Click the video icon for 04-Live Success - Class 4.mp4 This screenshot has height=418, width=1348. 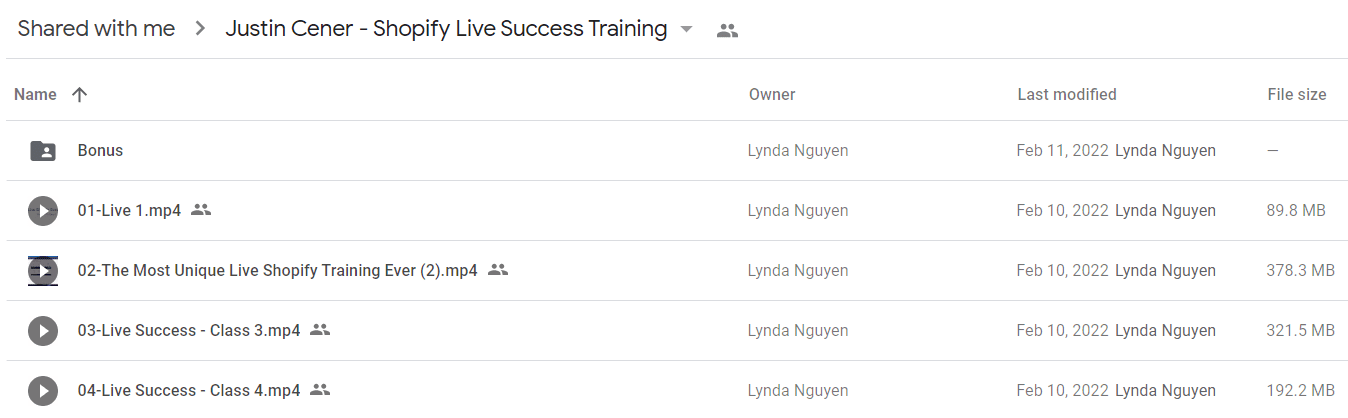(43, 391)
